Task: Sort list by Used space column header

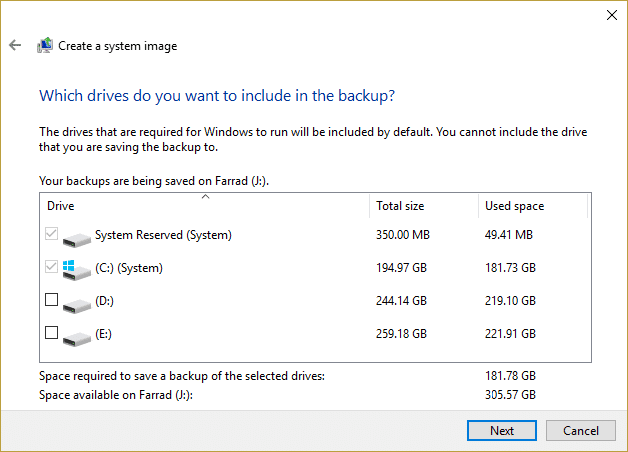Action: click(533, 206)
